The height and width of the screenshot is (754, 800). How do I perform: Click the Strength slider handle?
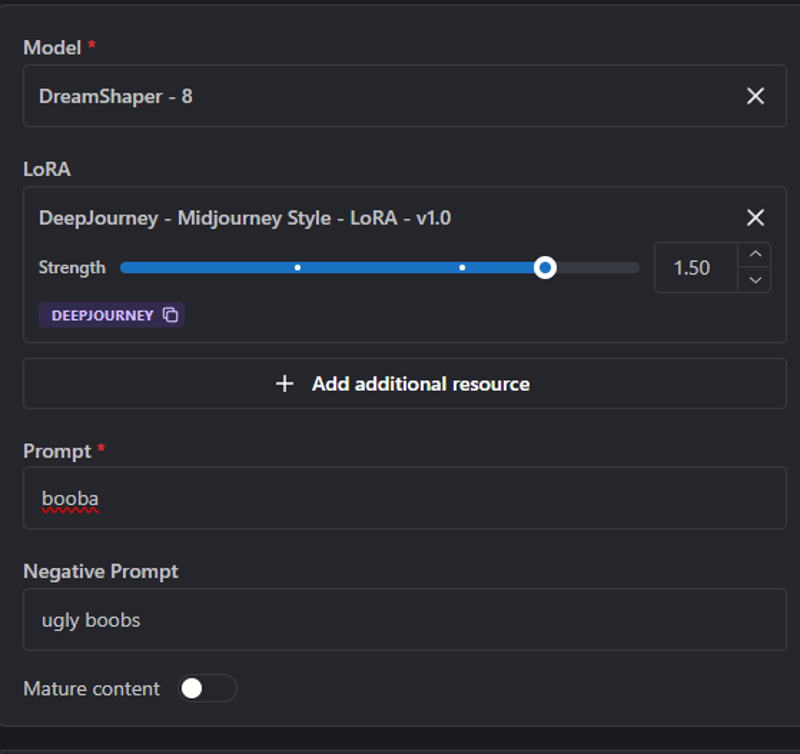pyautogui.click(x=545, y=268)
